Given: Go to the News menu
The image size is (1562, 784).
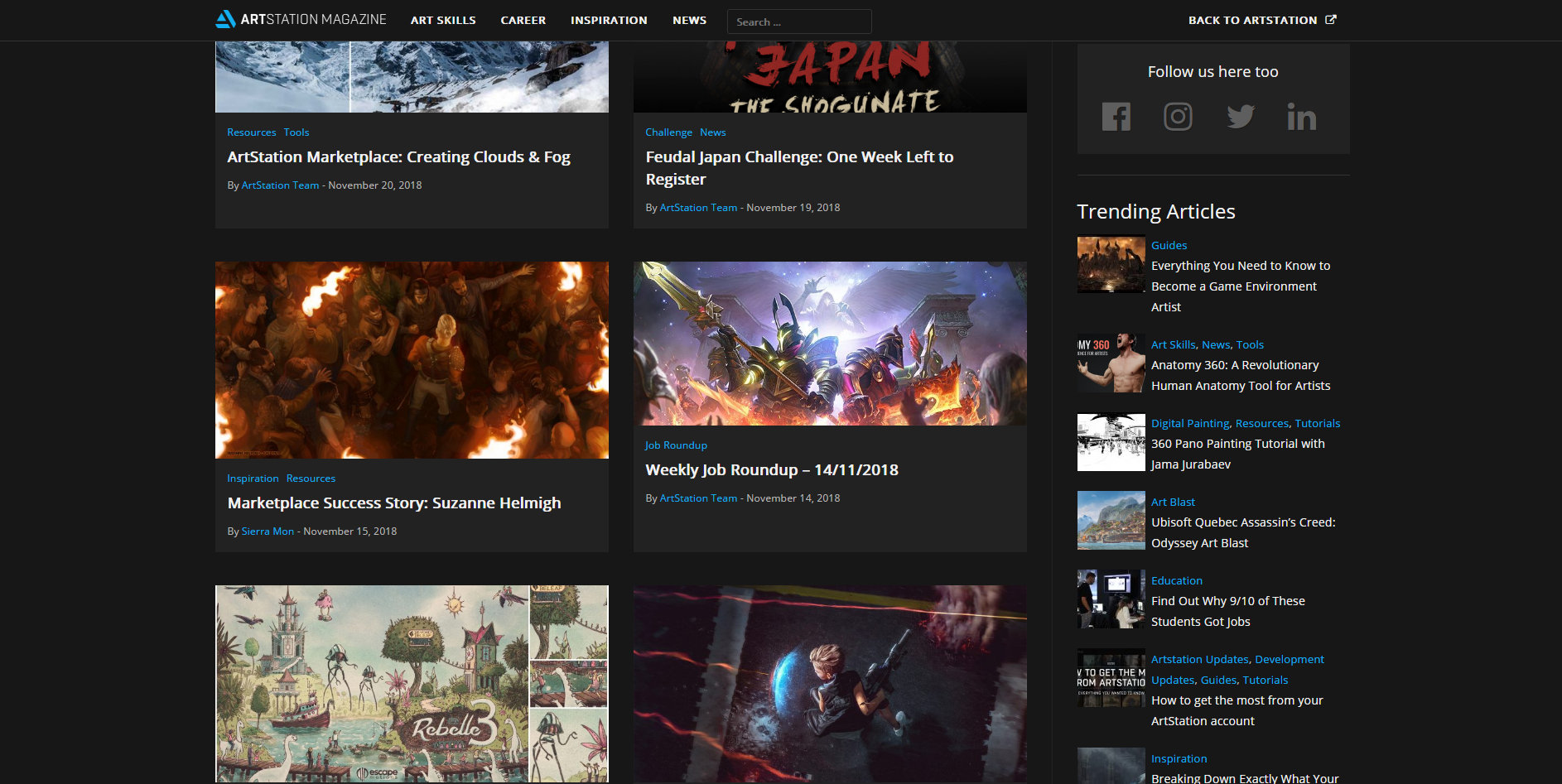Looking at the screenshot, I should [x=689, y=20].
